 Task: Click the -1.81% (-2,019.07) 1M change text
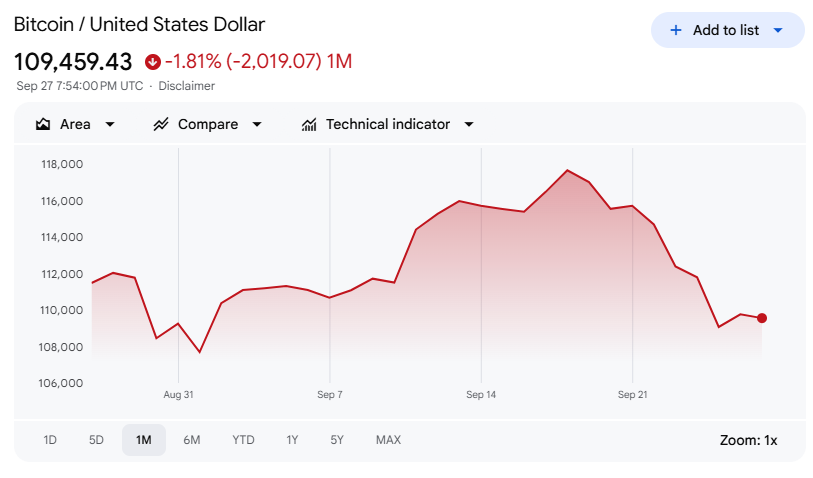click(259, 62)
